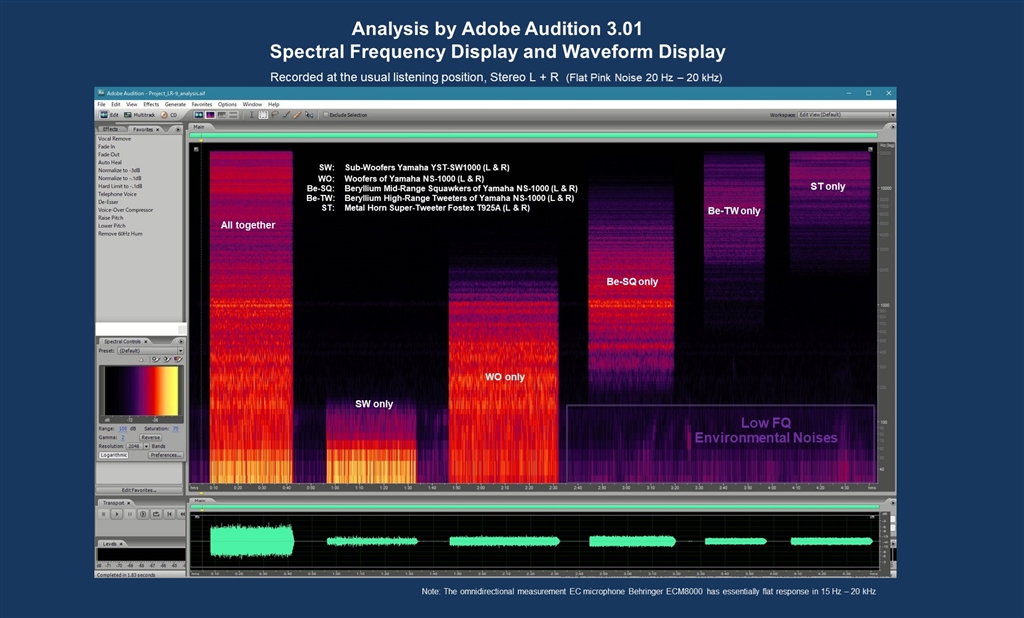
Task: Apply the Vocal Remove favorite
Action: coord(114,139)
